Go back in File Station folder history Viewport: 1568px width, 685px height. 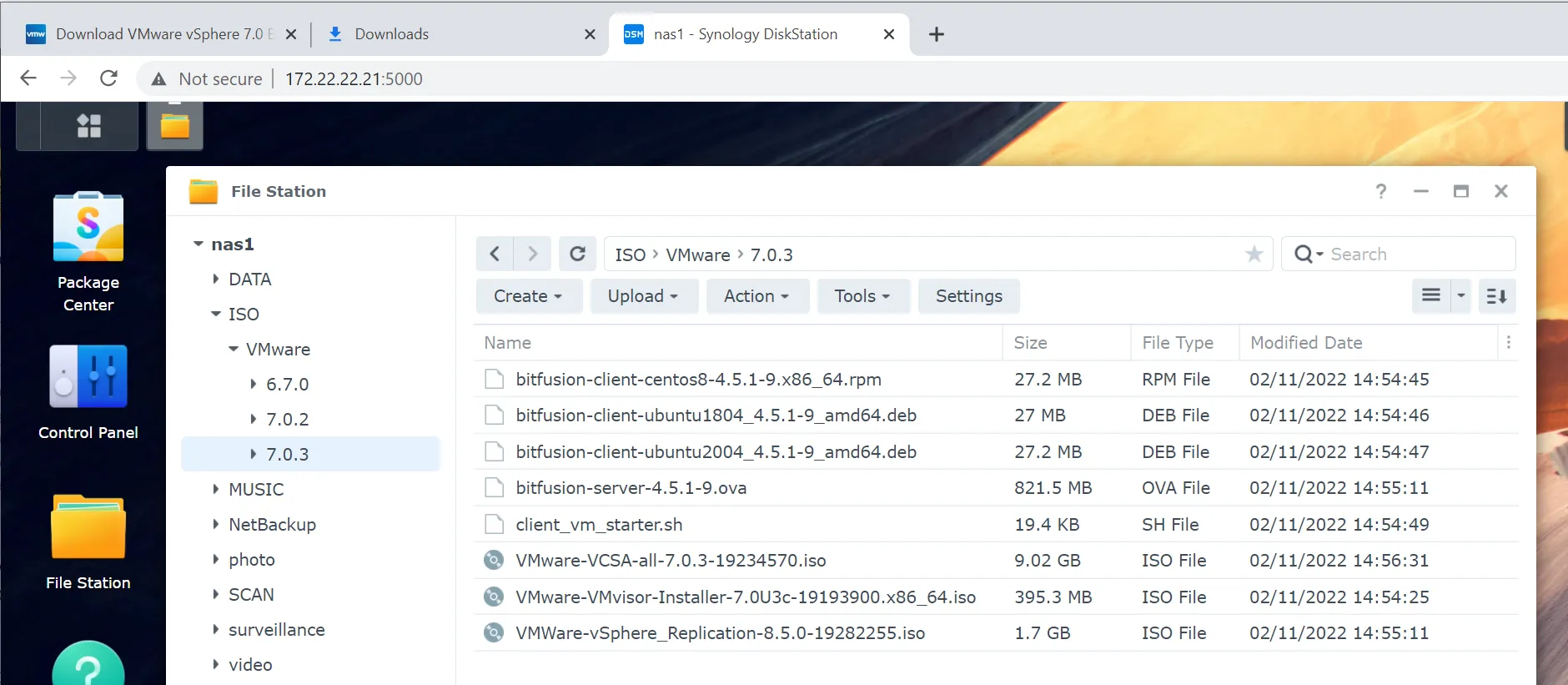coord(495,254)
